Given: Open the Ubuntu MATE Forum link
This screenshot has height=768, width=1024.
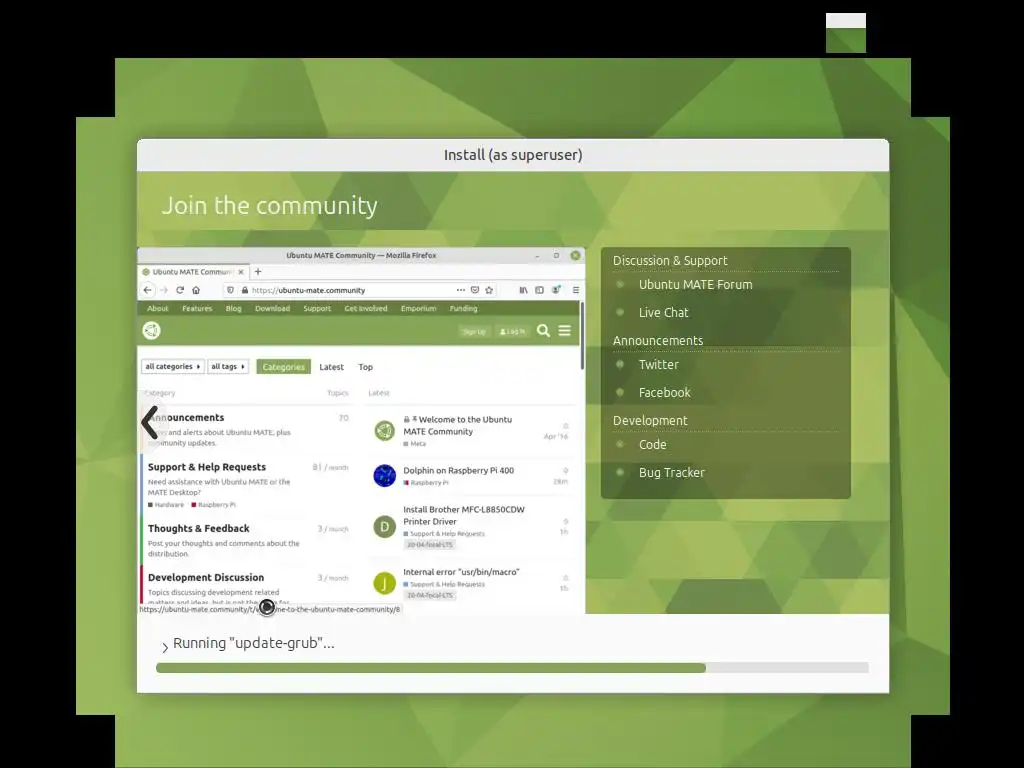Looking at the screenshot, I should [695, 285].
